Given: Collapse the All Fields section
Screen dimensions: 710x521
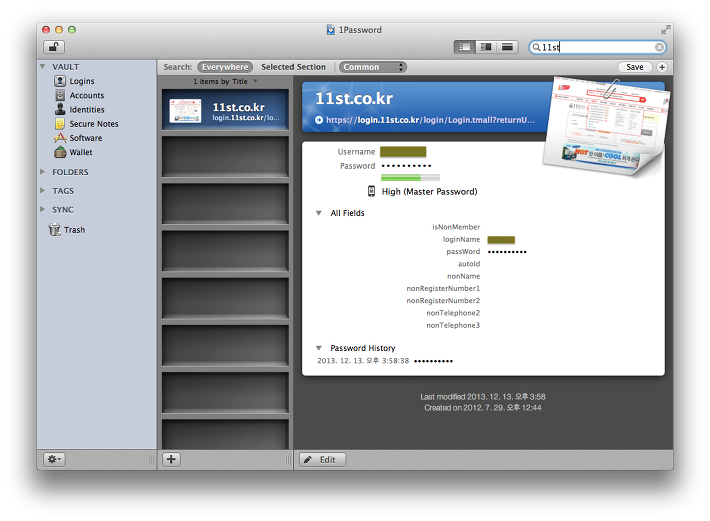Looking at the screenshot, I should (x=319, y=213).
